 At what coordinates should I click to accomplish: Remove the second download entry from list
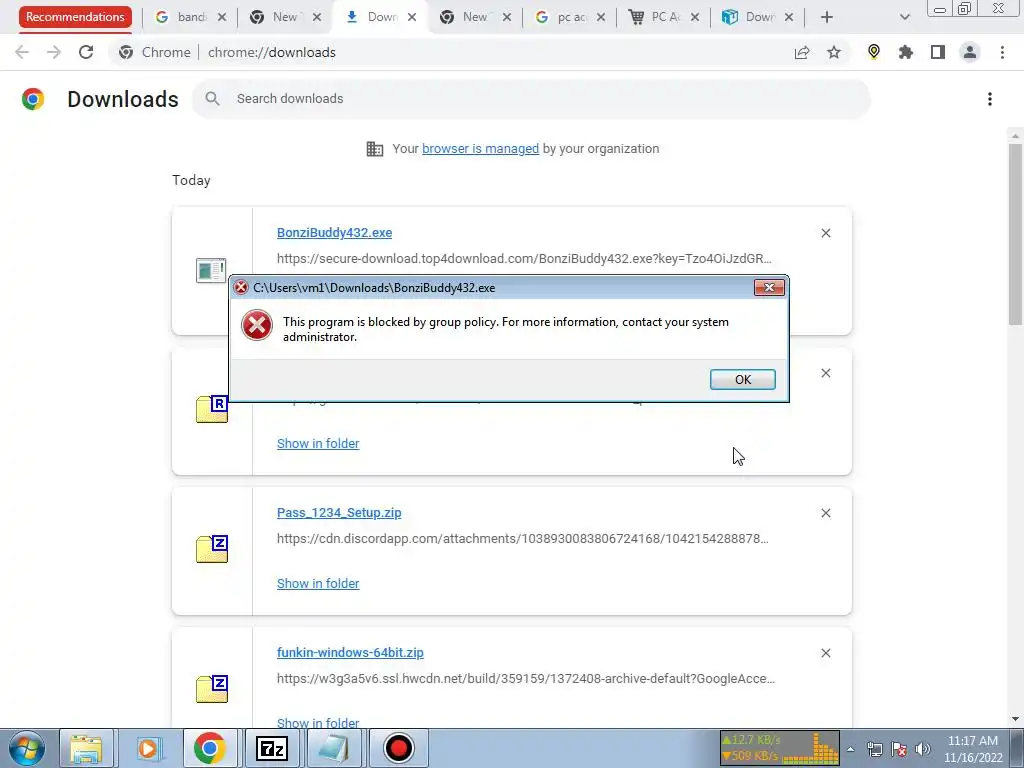click(x=825, y=373)
